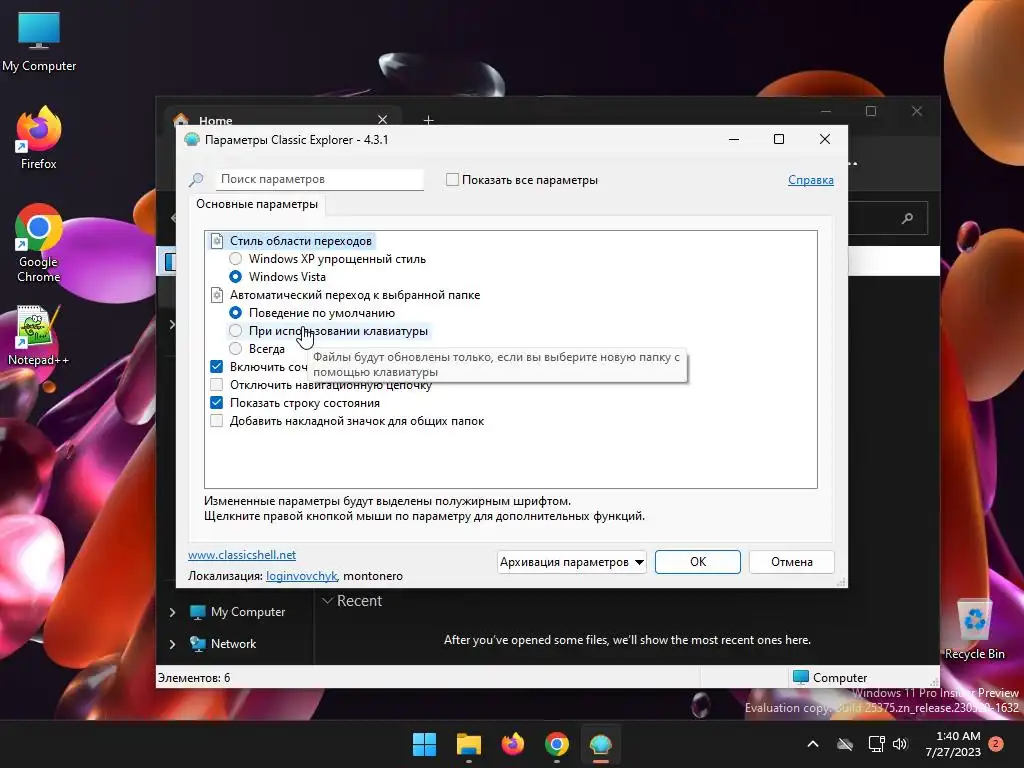Click the search icon in Explorer's search box
Screen dimensions: 1024x768
(907, 218)
